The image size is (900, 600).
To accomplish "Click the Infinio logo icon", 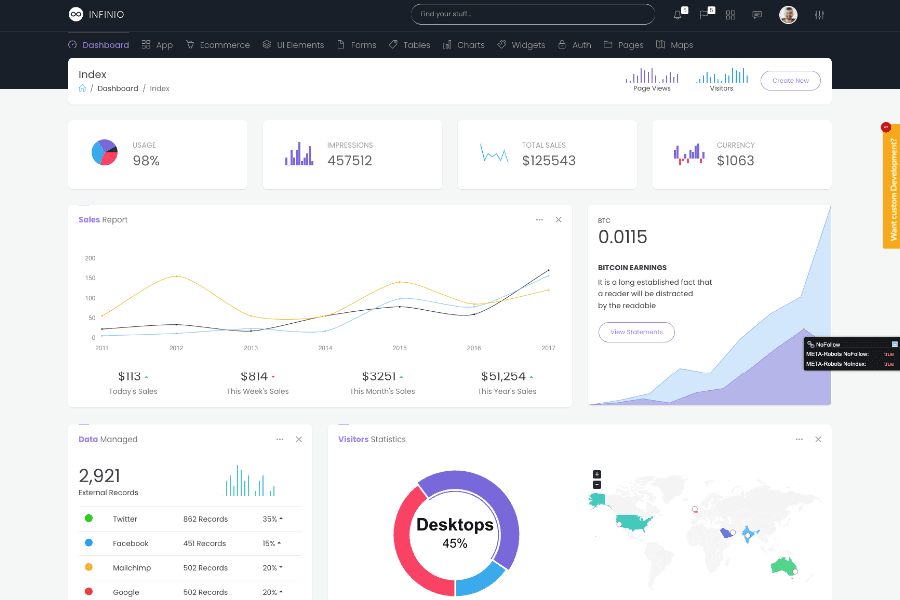I will (75, 14).
